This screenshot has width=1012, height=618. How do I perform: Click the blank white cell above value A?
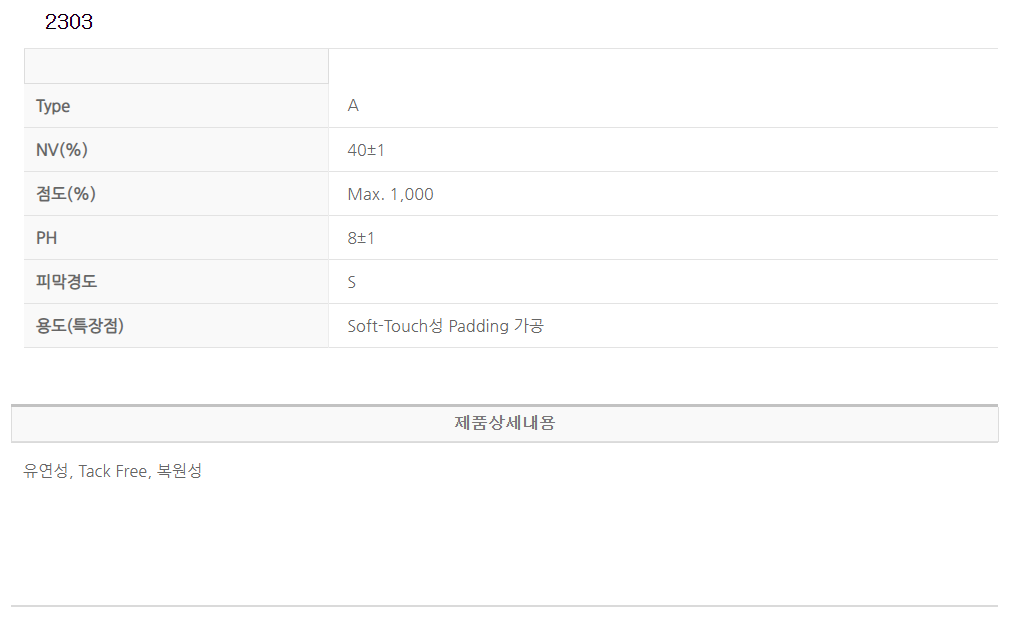pos(662,67)
